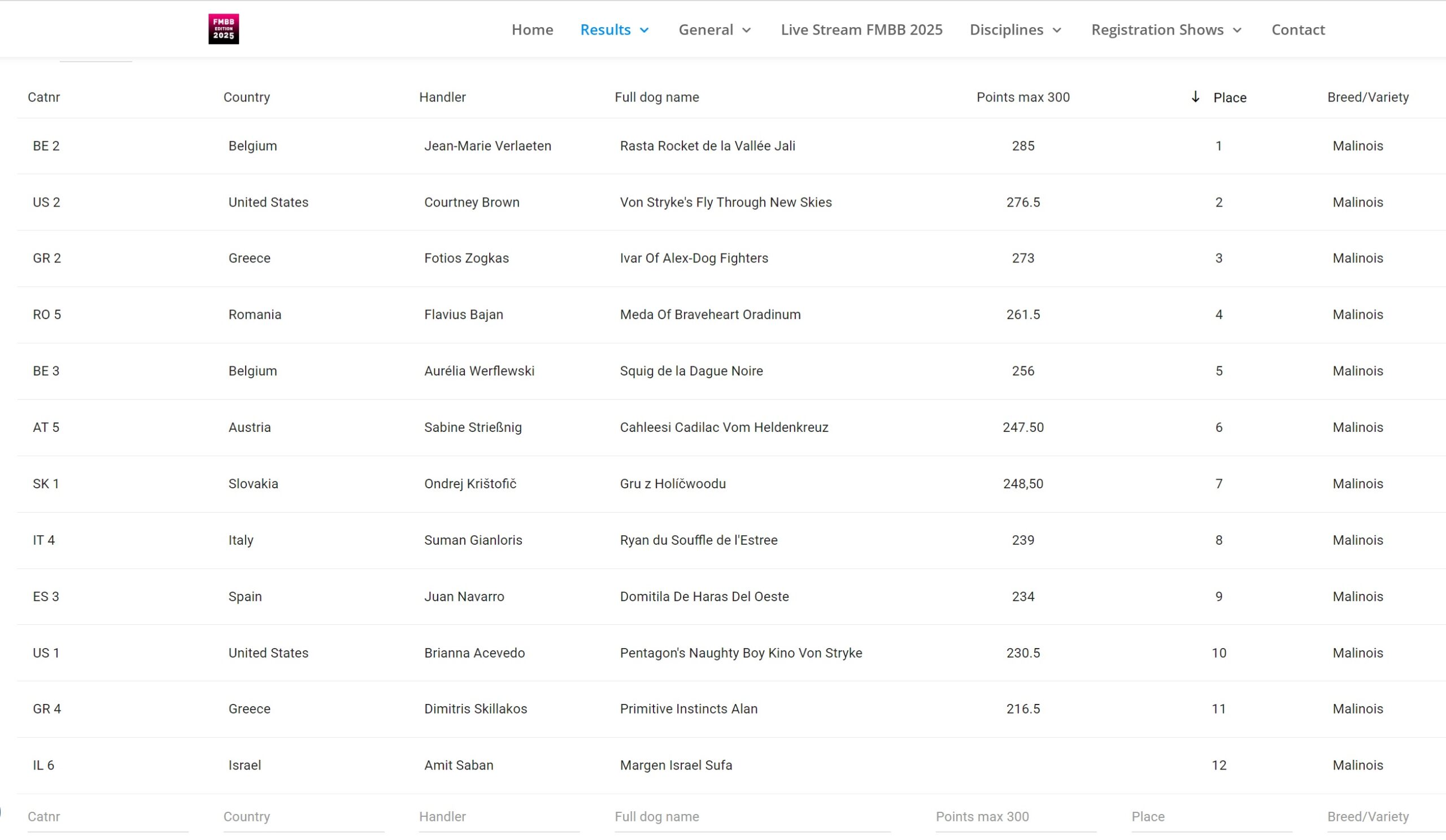Select Squig de la Dague Noire
Screen dimensions: 1446x840
tap(691, 370)
